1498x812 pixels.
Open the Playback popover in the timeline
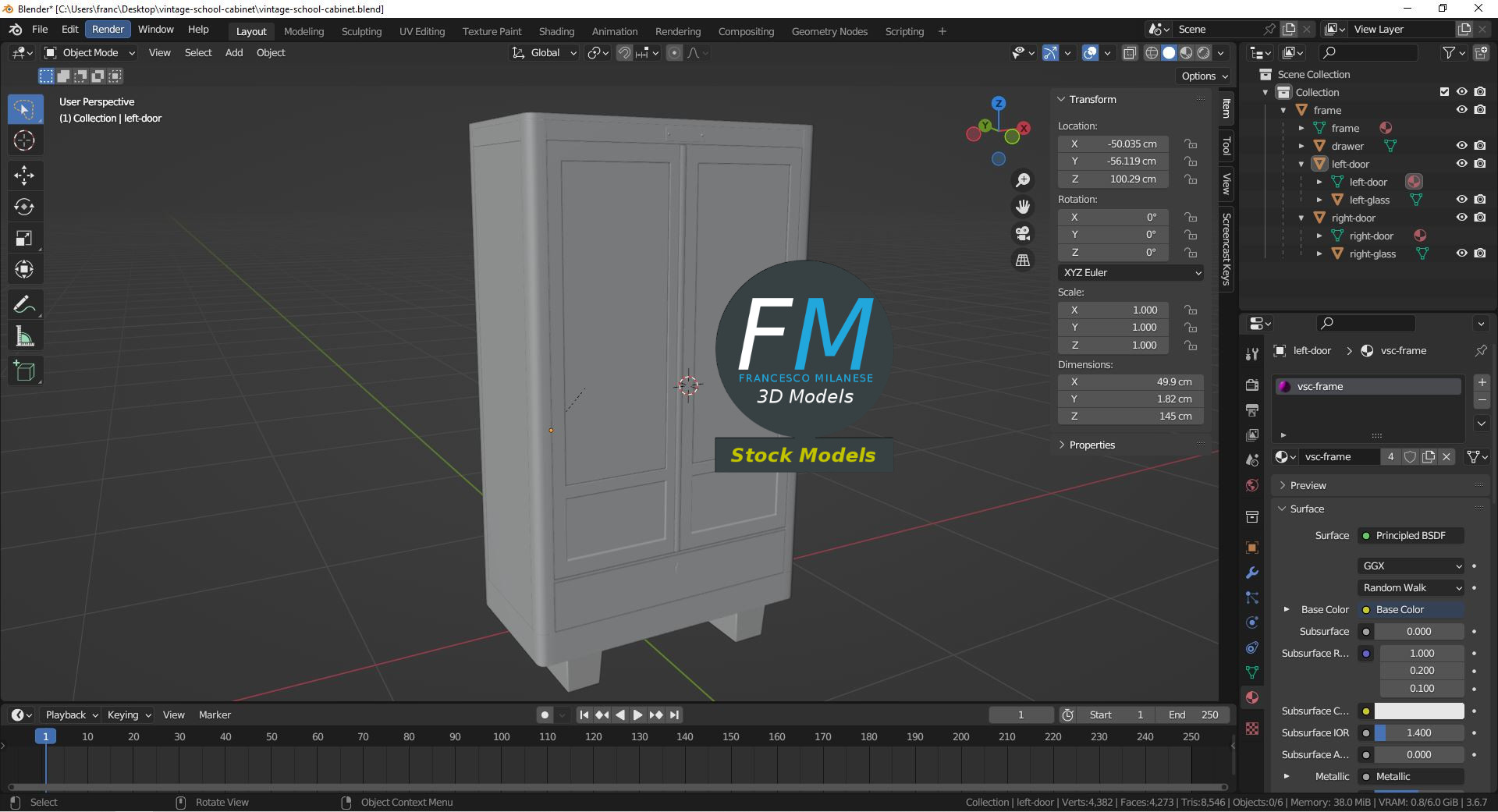(x=71, y=715)
